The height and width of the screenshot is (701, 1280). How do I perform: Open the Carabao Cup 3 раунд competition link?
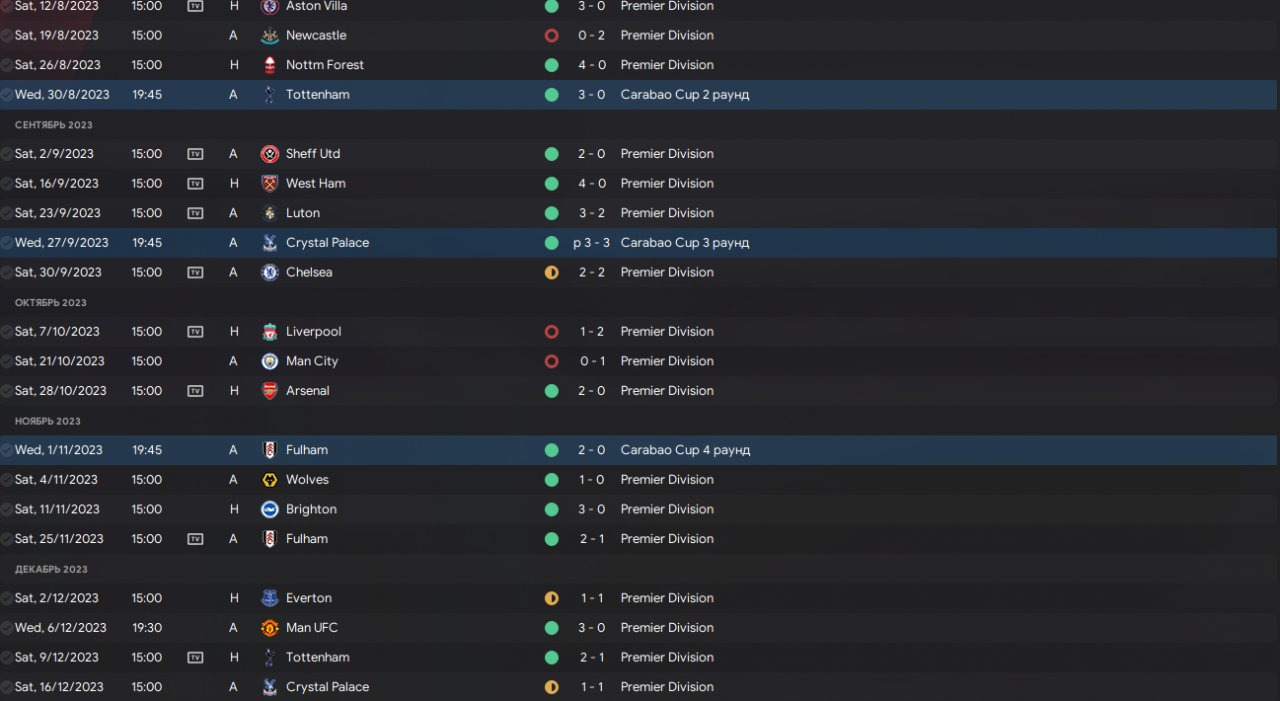tap(685, 243)
